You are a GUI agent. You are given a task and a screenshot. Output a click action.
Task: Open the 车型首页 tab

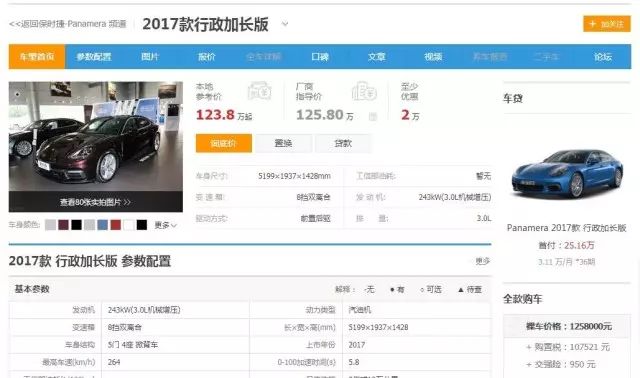[x=37, y=57]
